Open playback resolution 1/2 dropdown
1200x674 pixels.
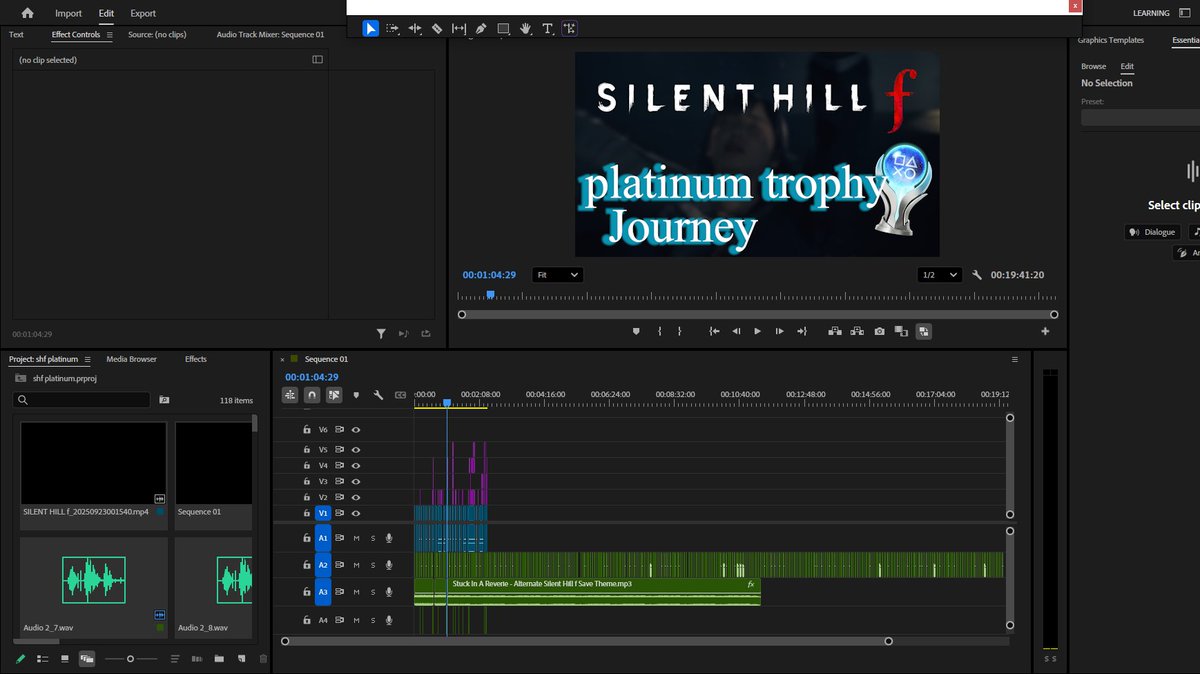click(x=939, y=275)
